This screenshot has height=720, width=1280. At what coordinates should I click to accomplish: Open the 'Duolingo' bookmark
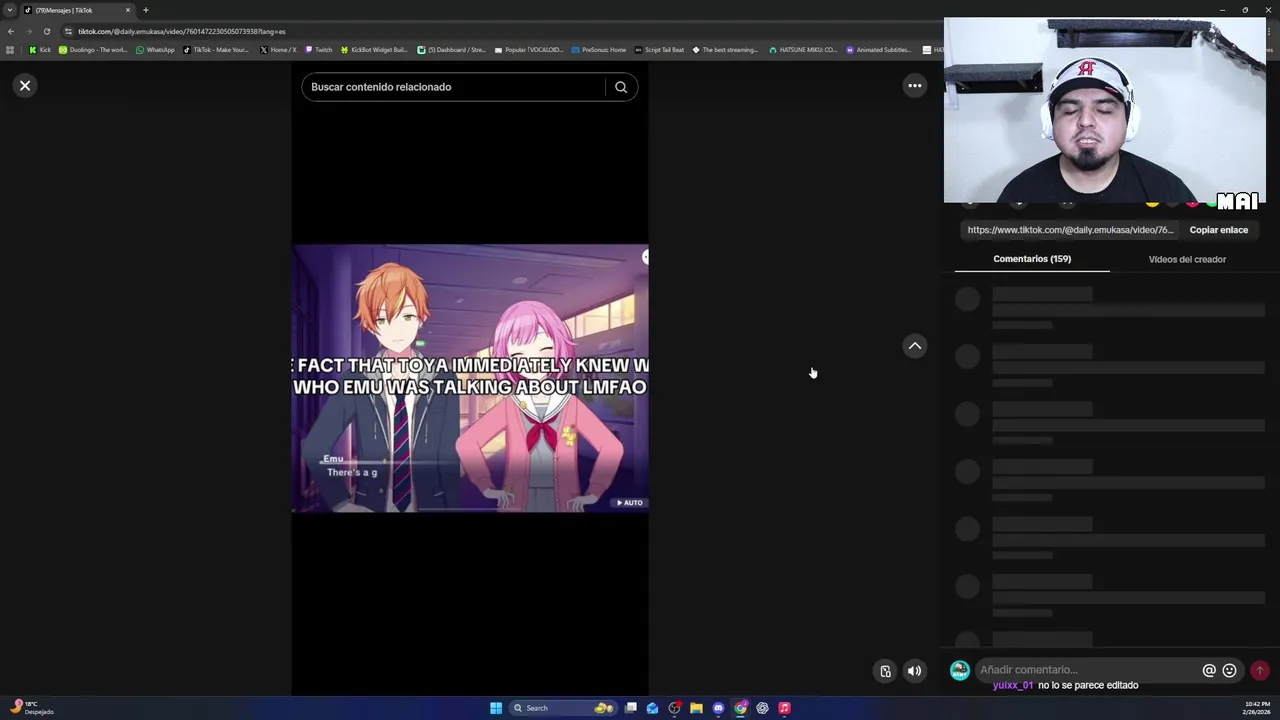[93, 49]
